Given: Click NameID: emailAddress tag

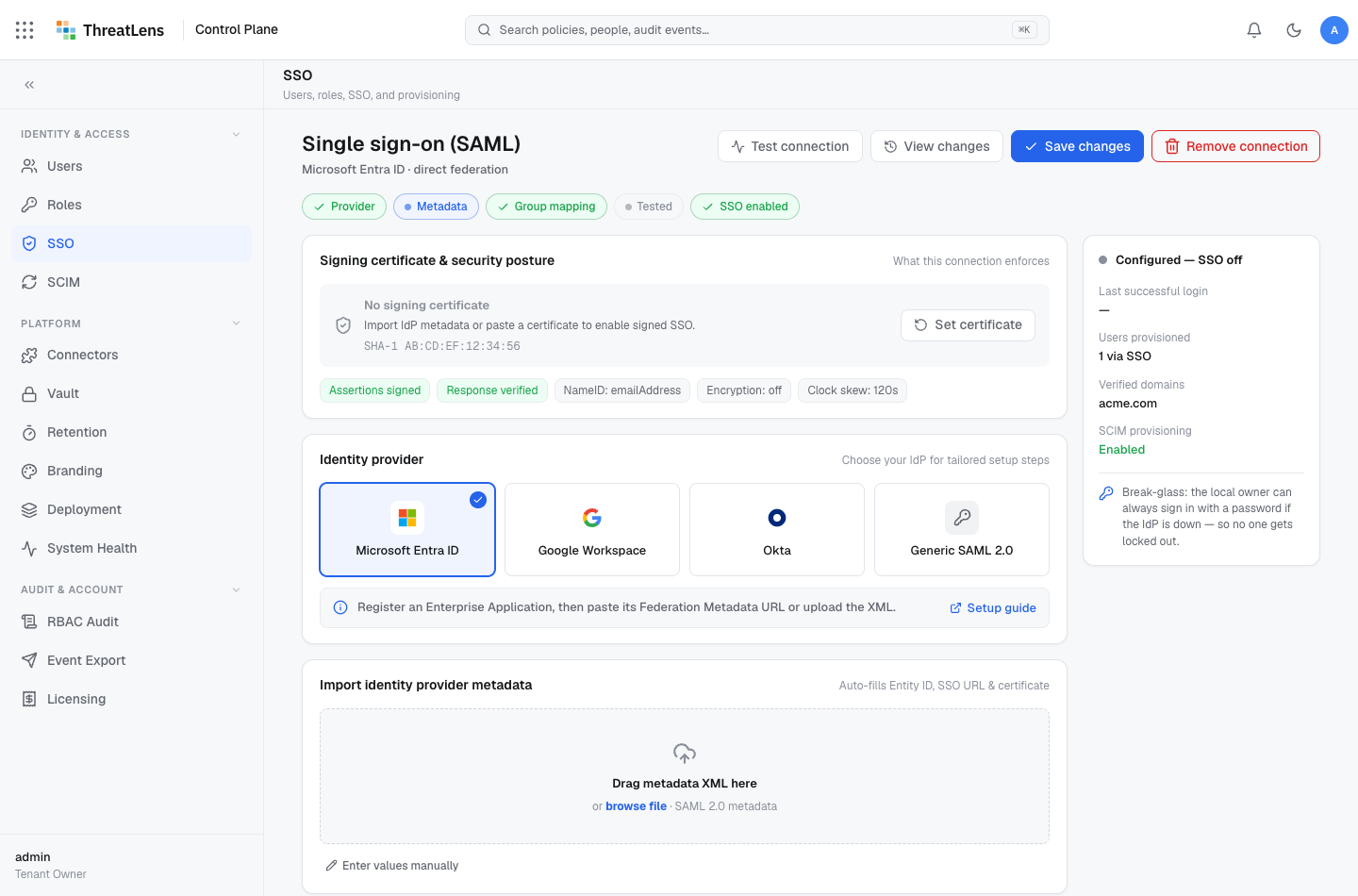Looking at the screenshot, I should pos(622,390).
